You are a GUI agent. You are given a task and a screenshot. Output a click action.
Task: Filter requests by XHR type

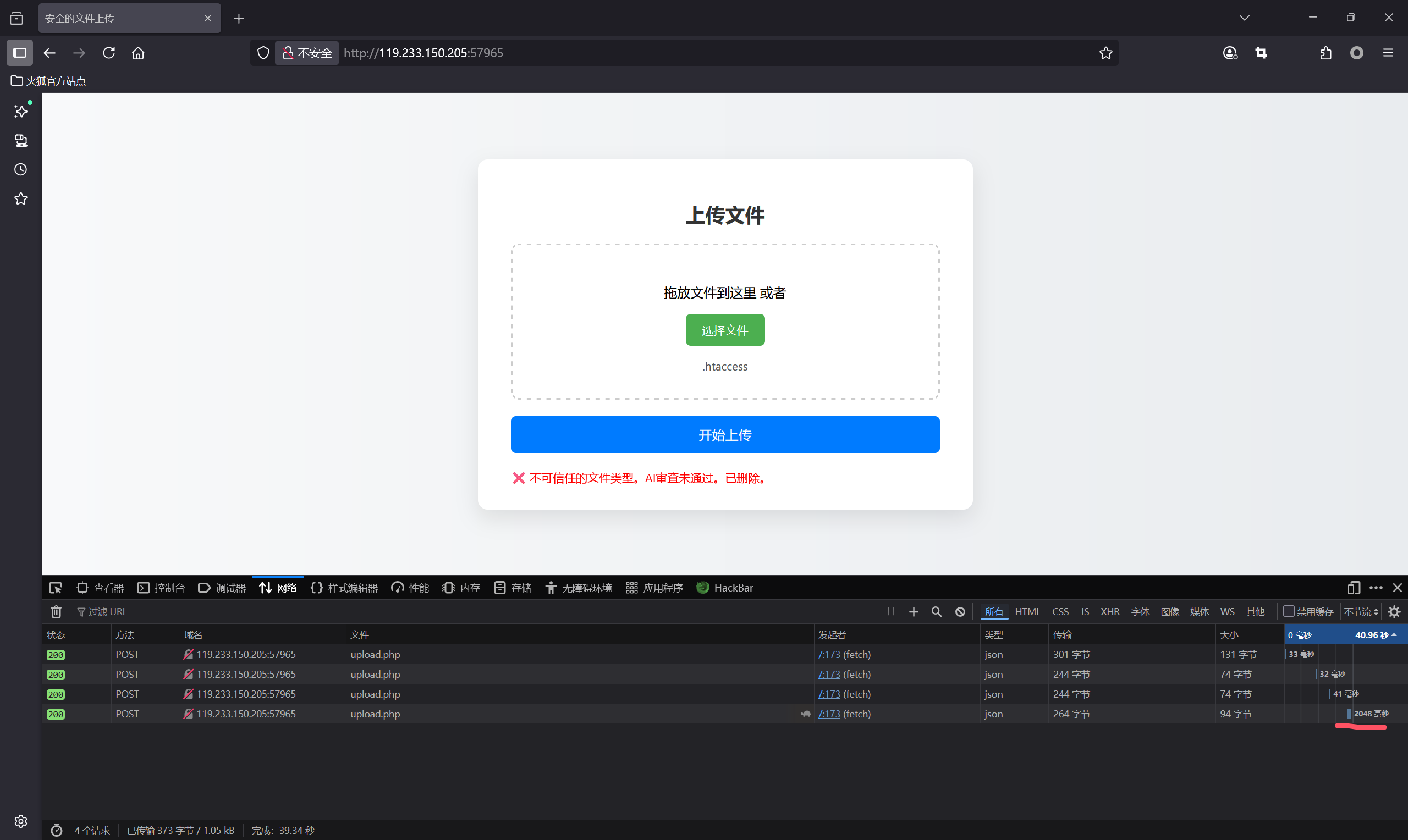1110,611
